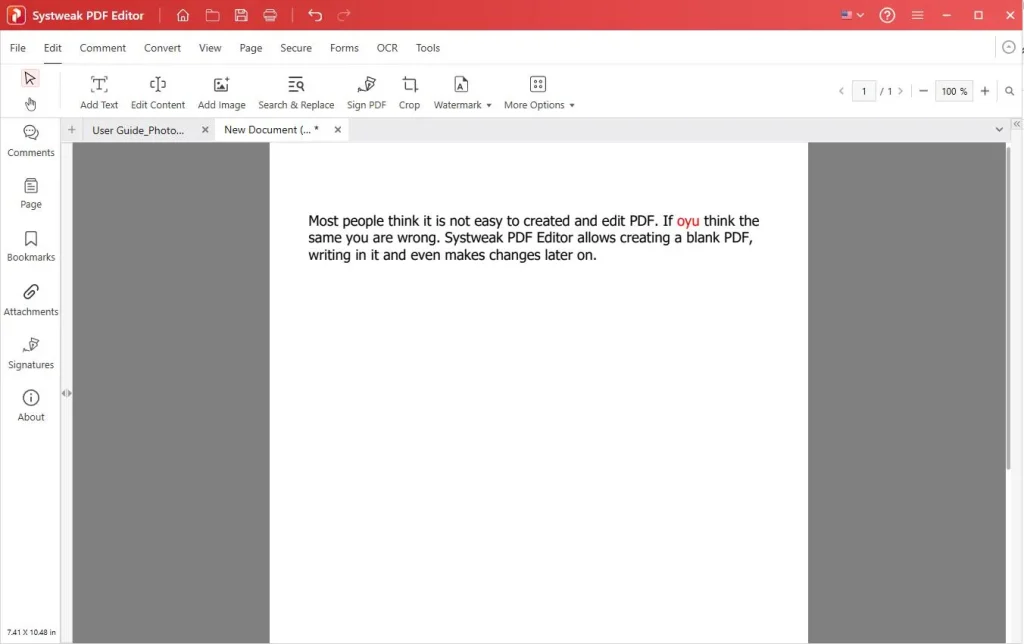Open the OCR menu
Image resolution: width=1024 pixels, height=644 pixels.
point(387,48)
